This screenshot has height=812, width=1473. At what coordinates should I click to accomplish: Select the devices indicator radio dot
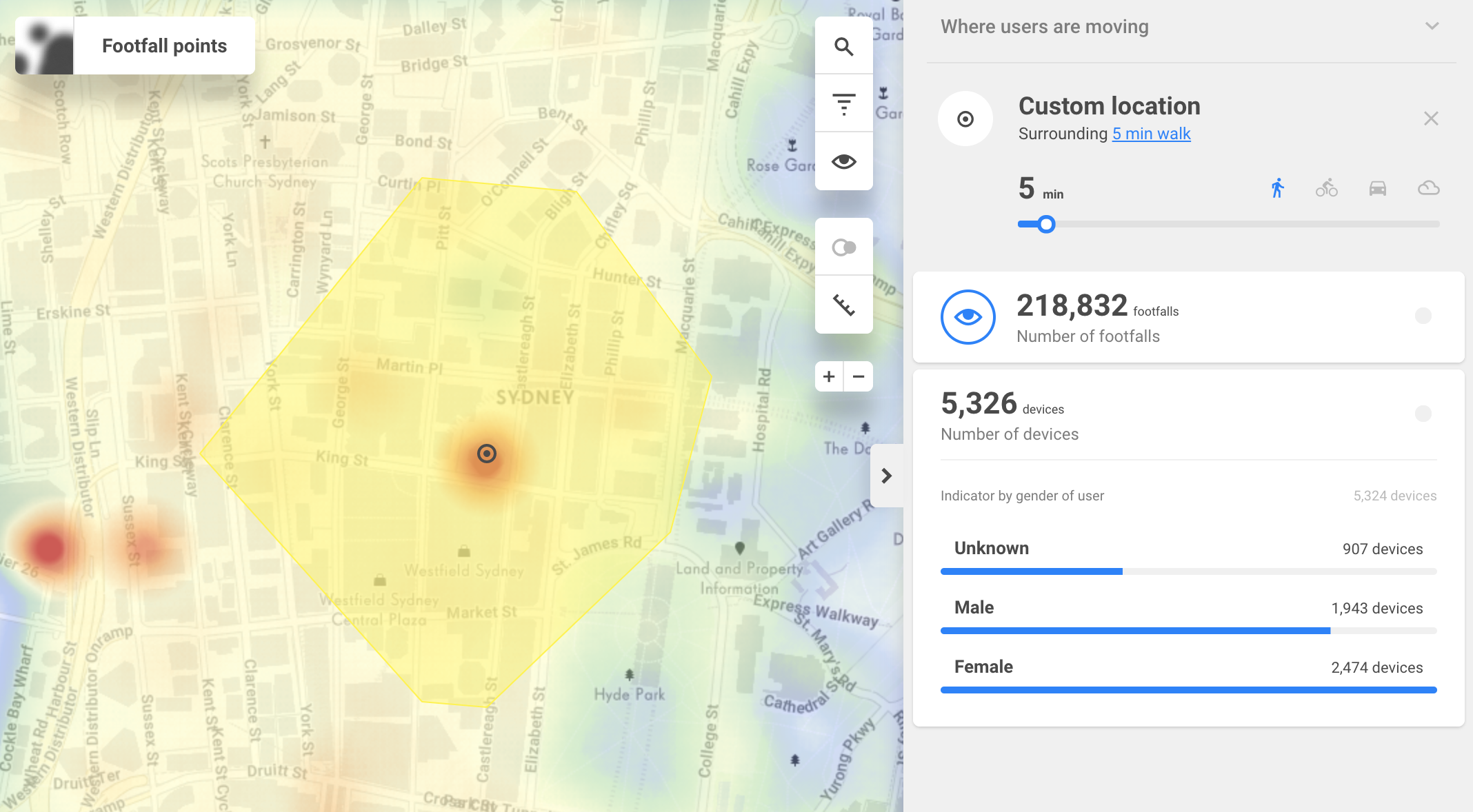click(1423, 414)
